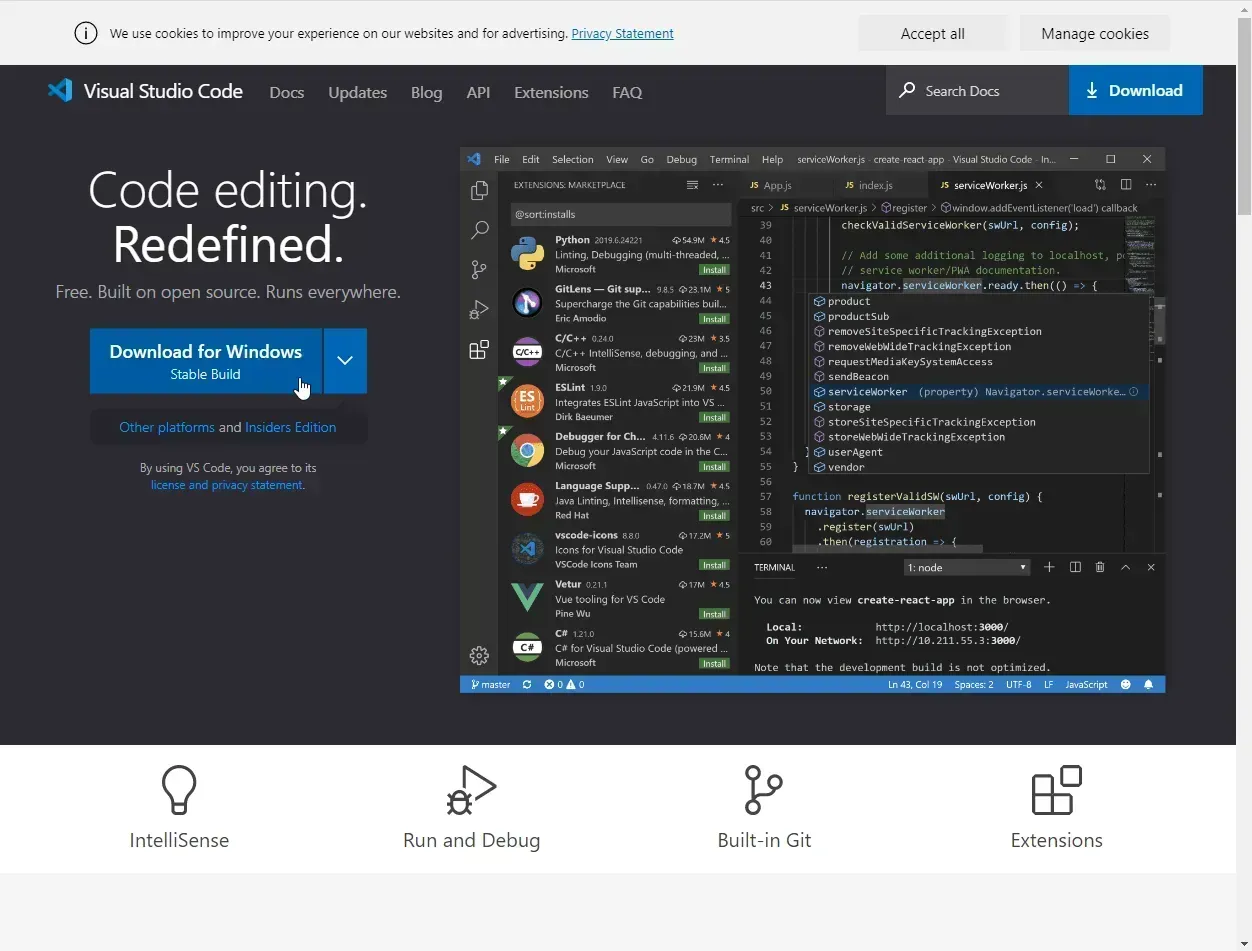Expand the download options arrow beside Download for Windows

click(345, 361)
